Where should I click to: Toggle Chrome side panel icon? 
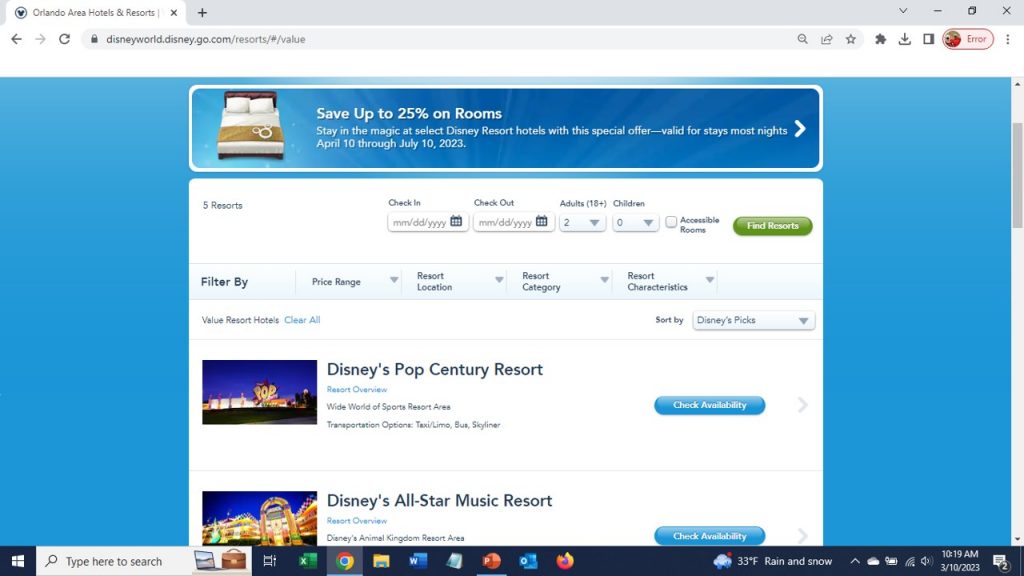tap(928, 39)
